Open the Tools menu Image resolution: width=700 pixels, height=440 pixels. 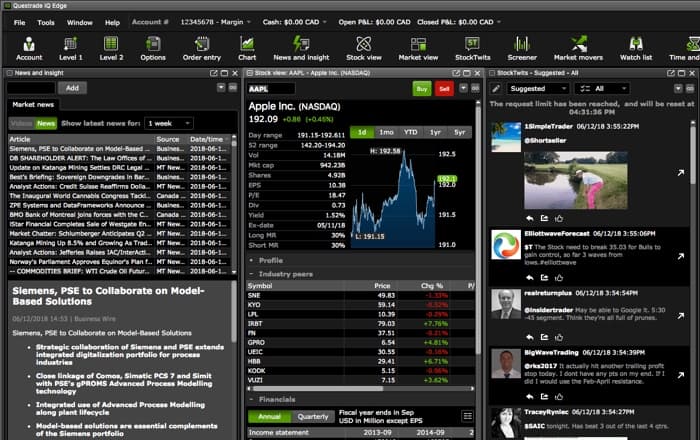tap(46, 22)
